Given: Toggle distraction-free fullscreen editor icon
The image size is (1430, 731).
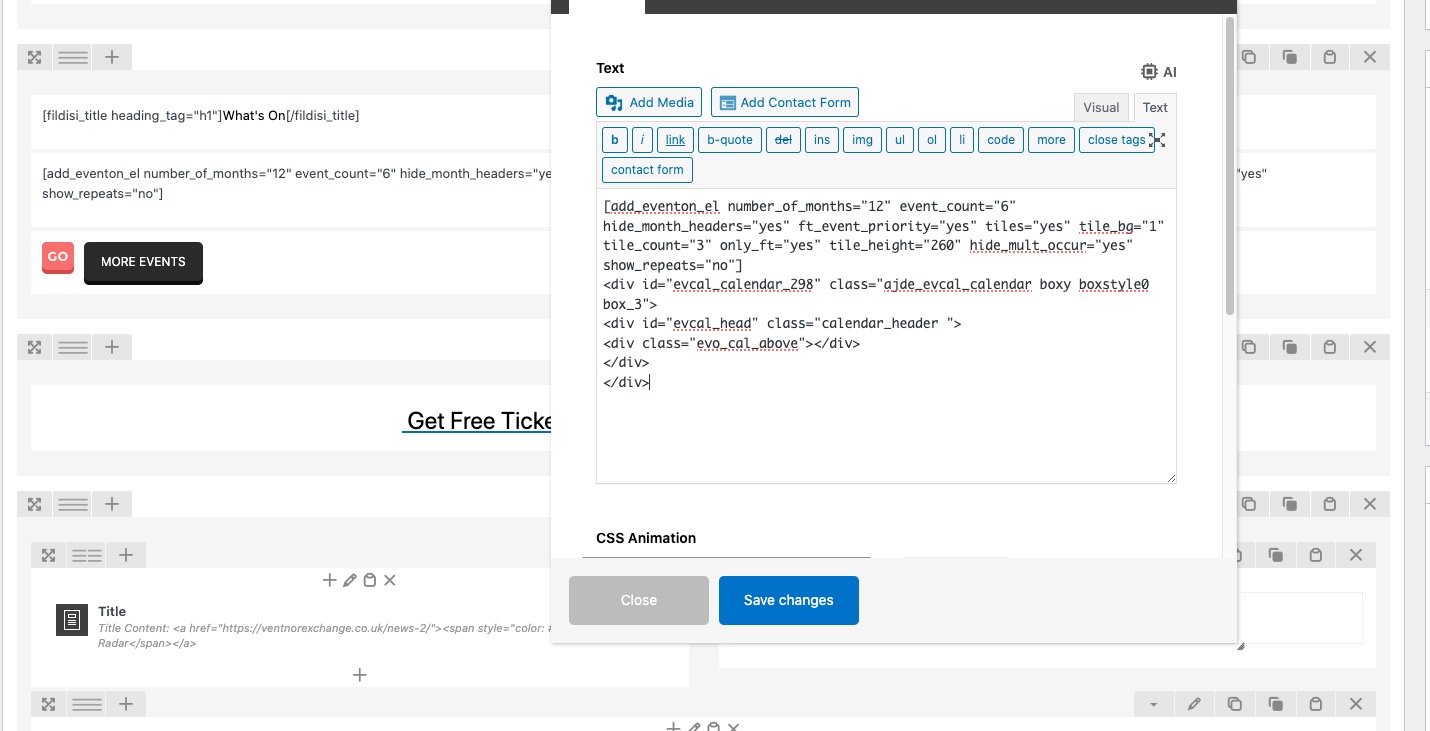Looking at the screenshot, I should click(x=1158, y=140).
